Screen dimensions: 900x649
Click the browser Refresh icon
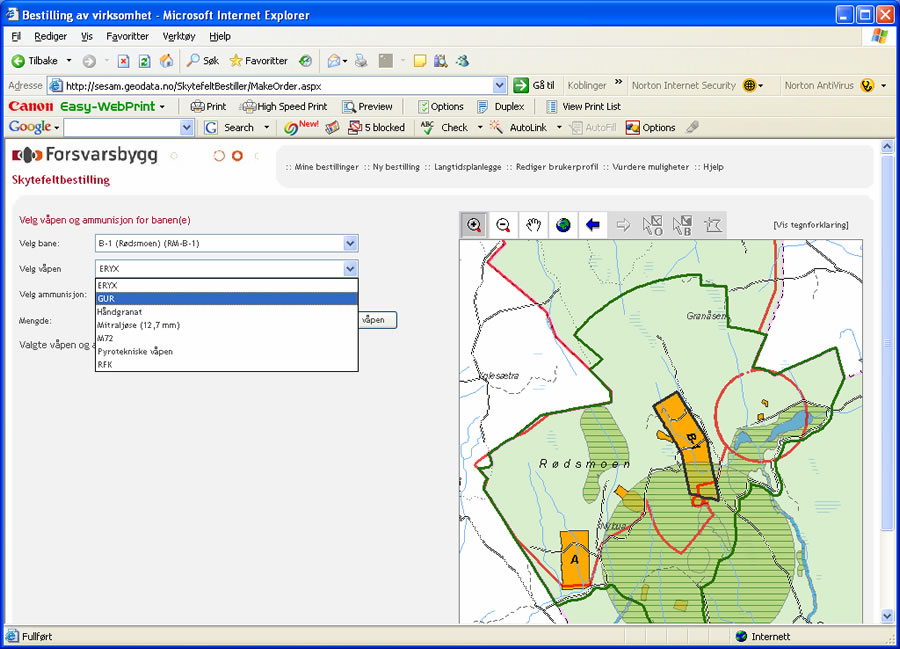145,61
